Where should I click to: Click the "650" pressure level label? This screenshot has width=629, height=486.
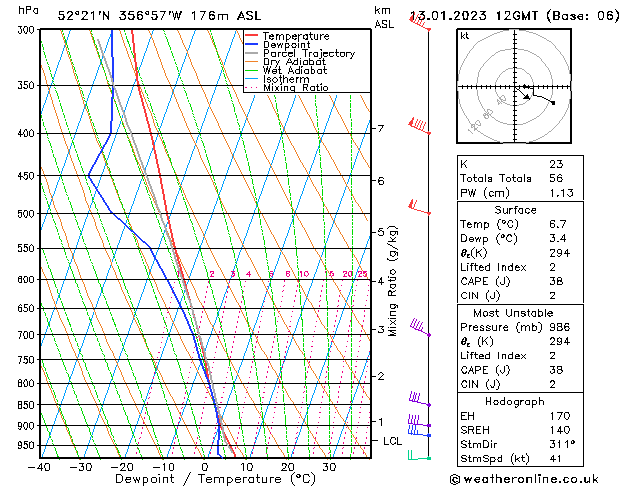point(28,308)
